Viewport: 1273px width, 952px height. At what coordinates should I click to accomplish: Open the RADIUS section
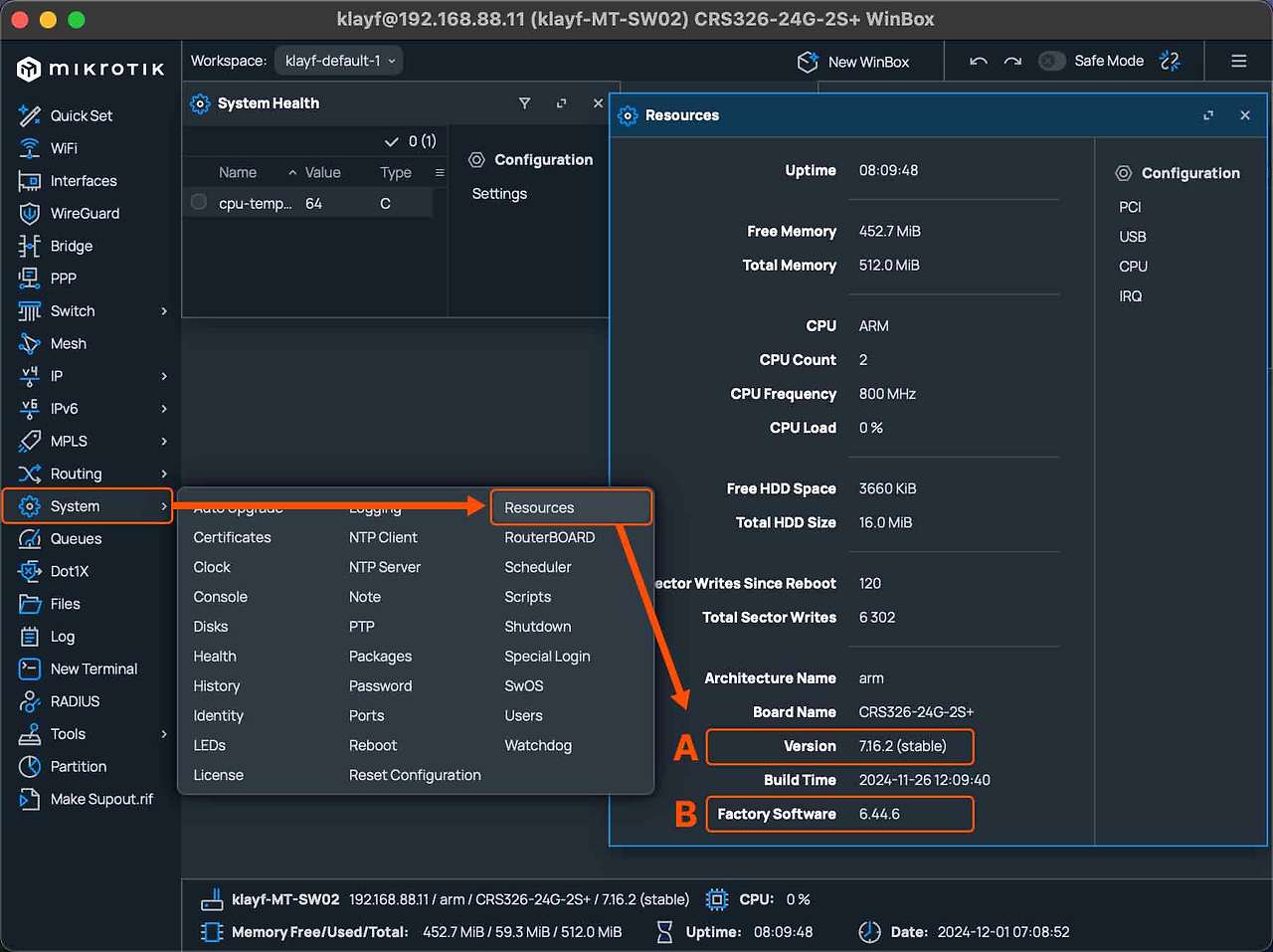click(76, 701)
